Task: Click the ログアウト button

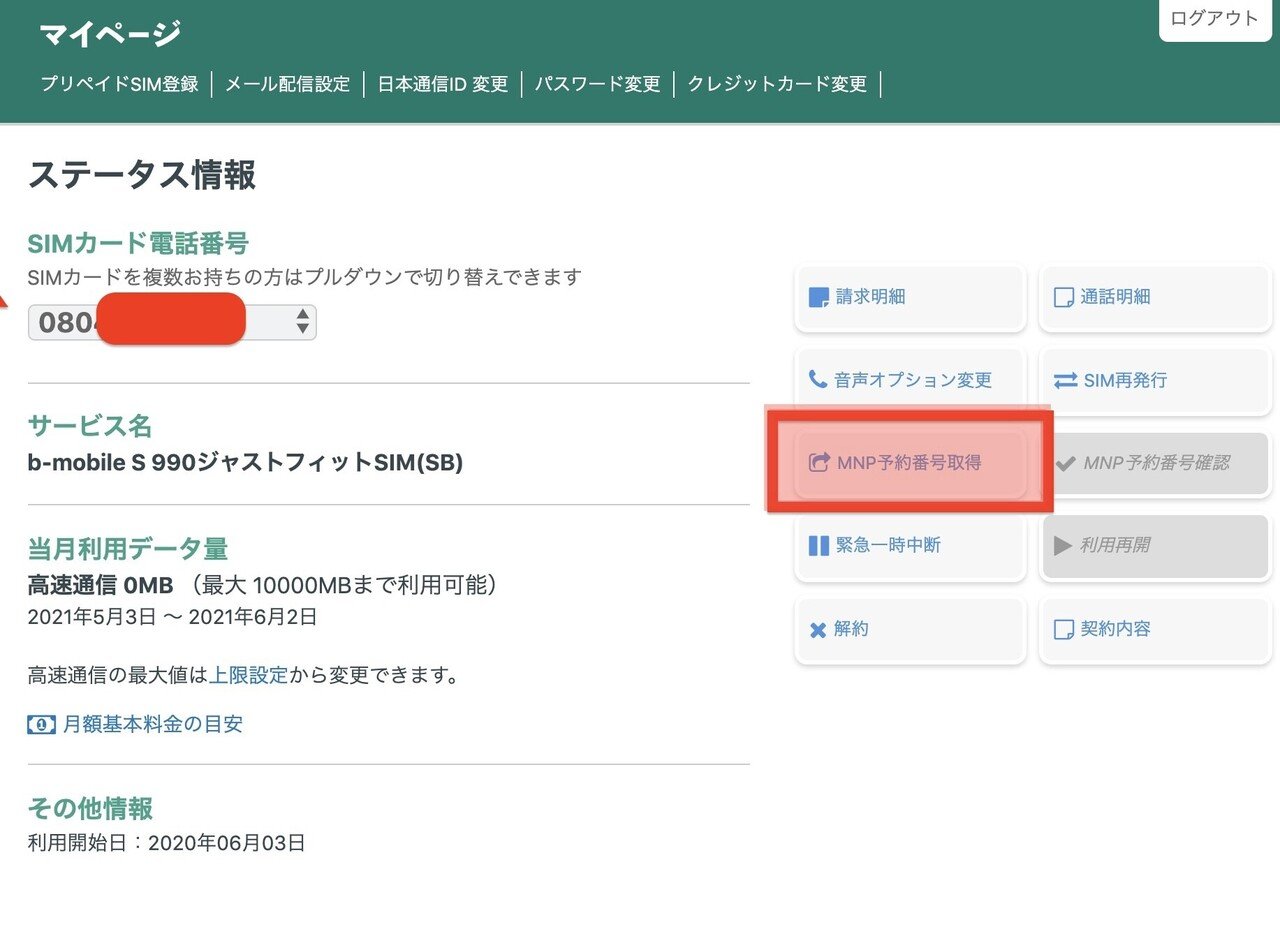Action: 1214,17
